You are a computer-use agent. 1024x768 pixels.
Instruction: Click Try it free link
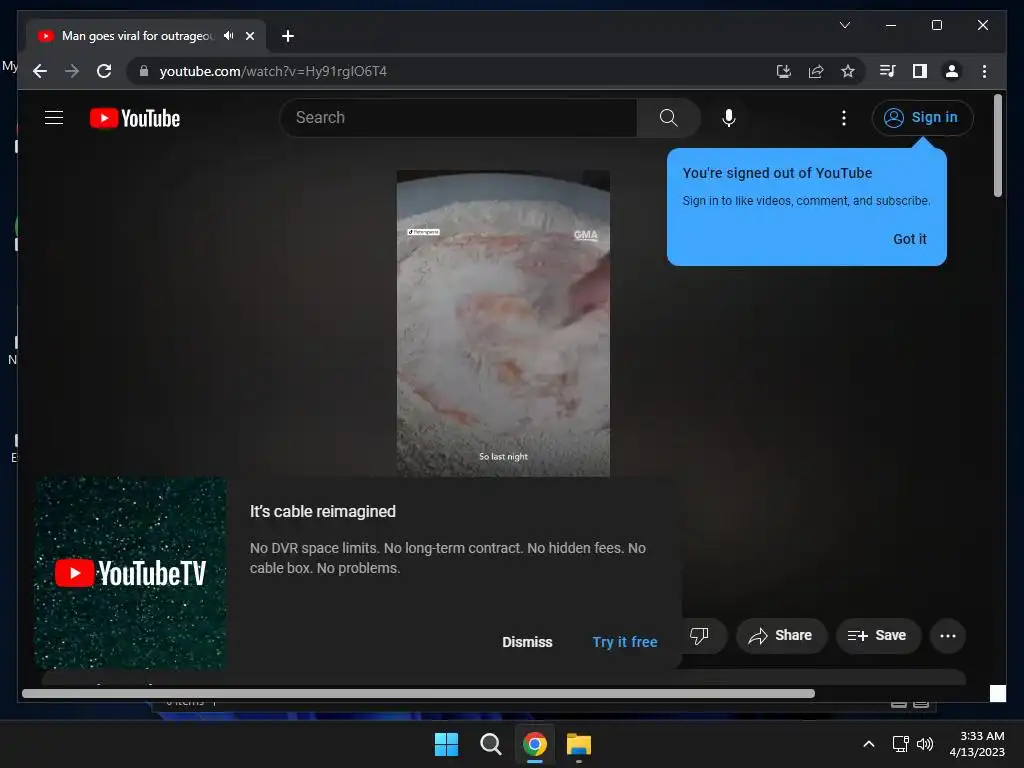(625, 642)
